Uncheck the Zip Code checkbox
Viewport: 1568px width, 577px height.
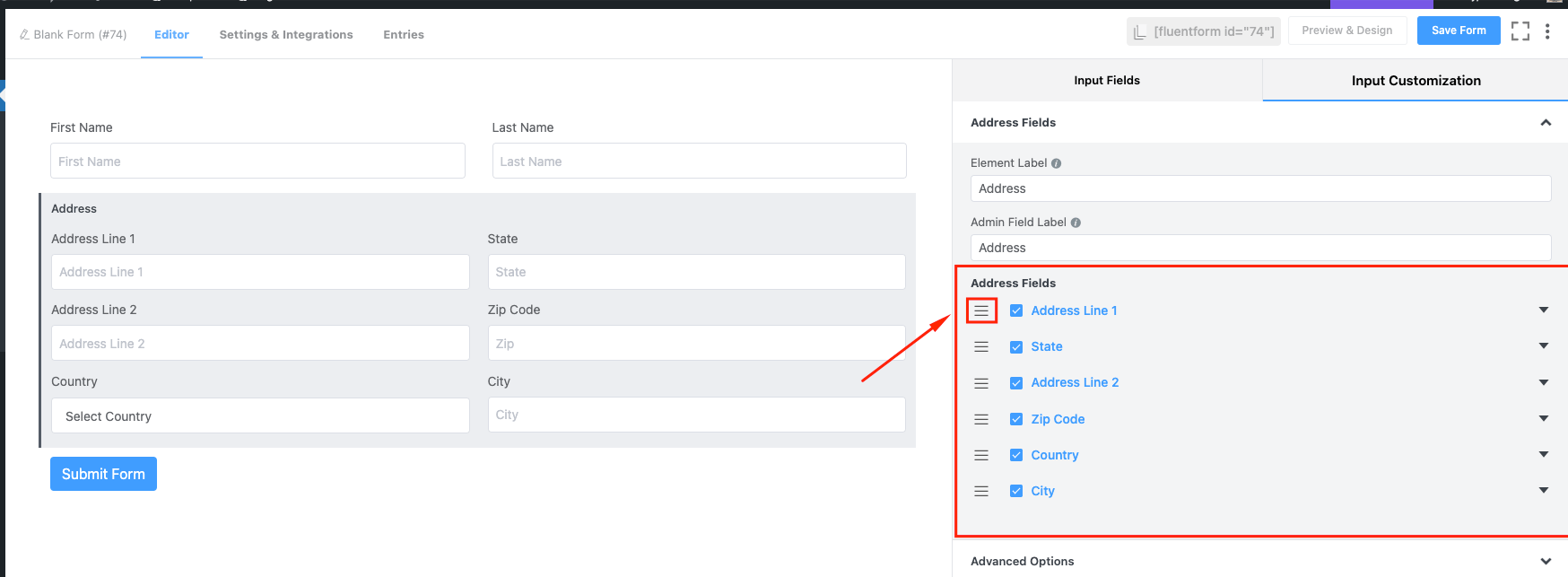(1016, 419)
